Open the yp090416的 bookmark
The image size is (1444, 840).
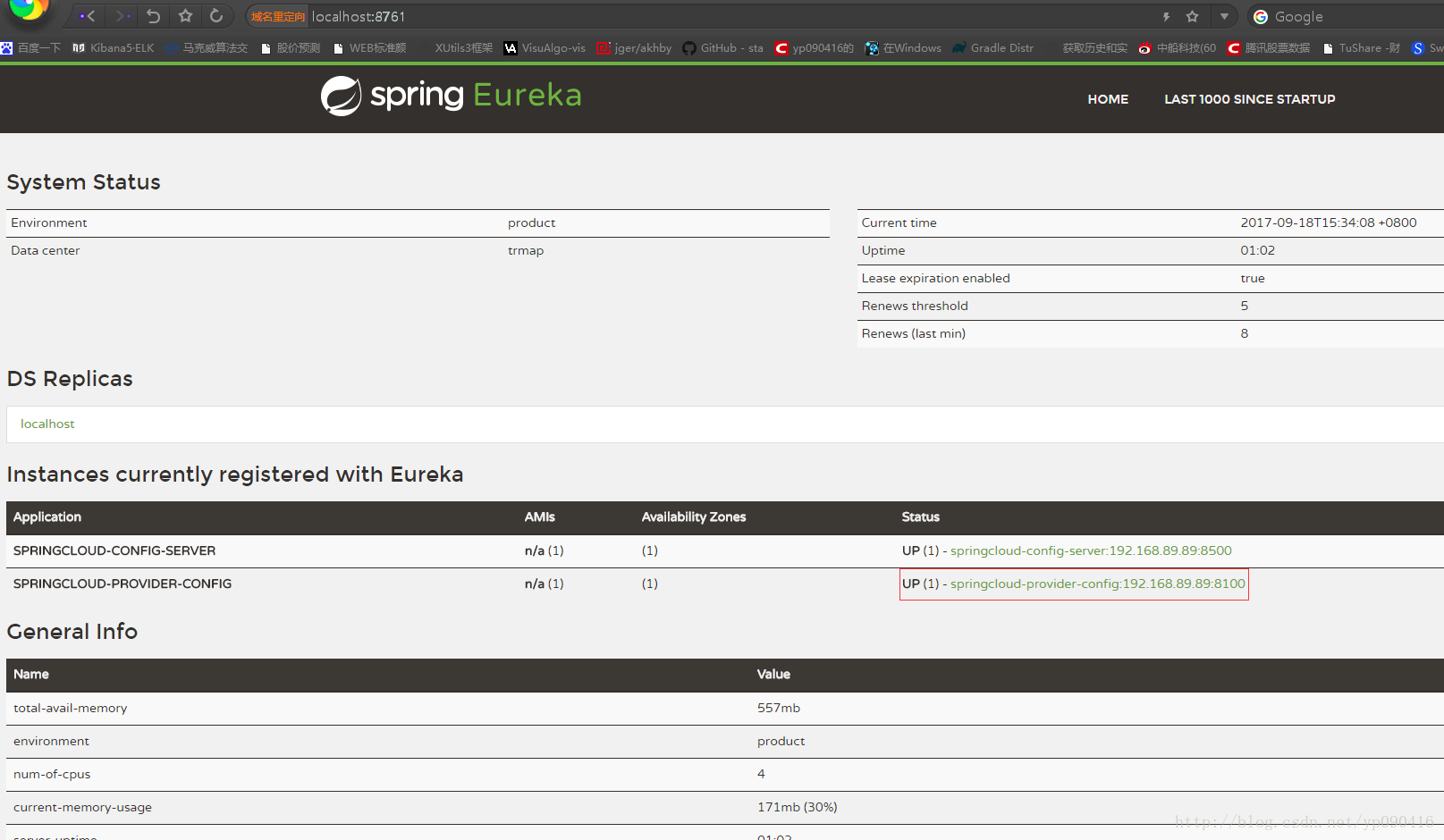815,48
